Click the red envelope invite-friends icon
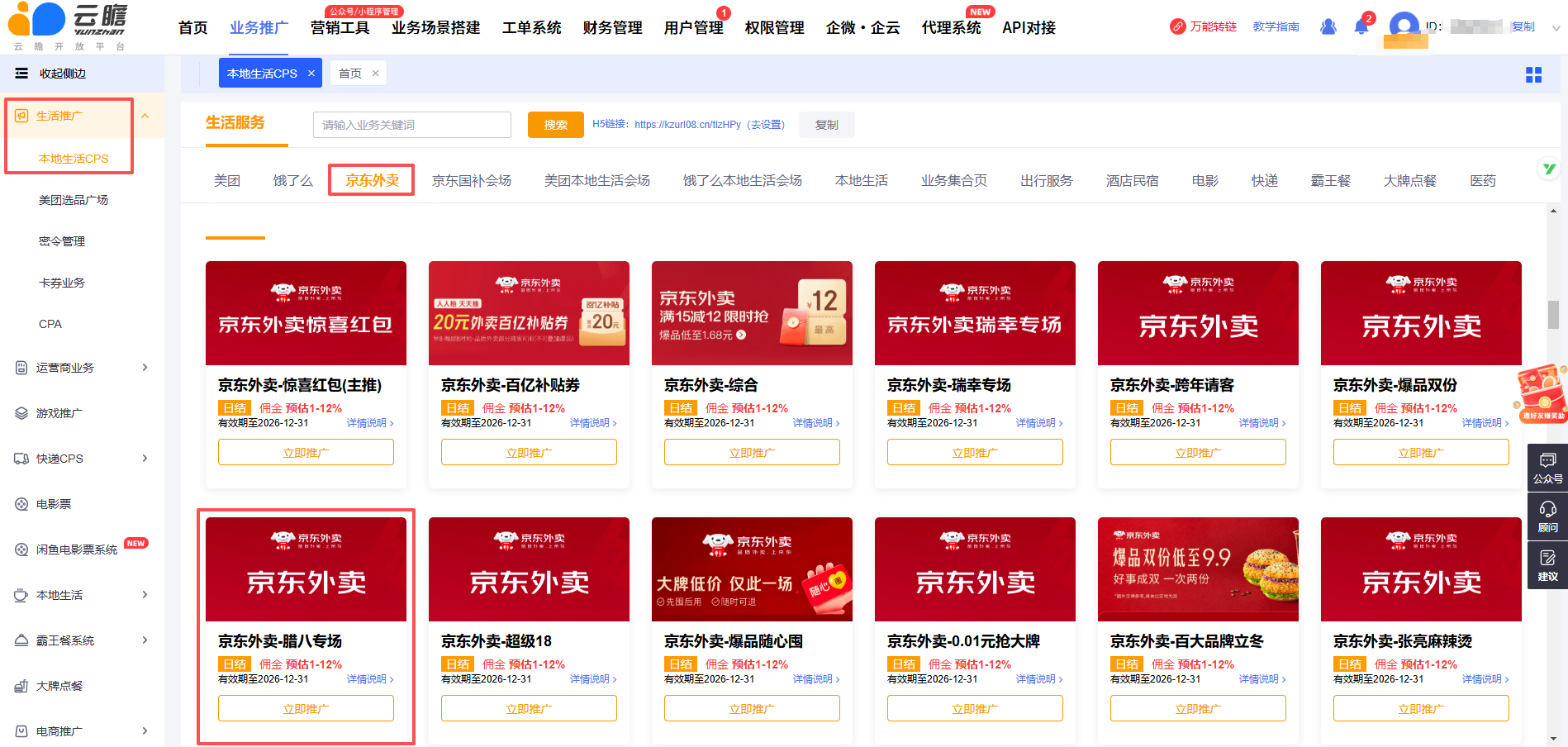Screen dimensions: 1568x747 pos(1542,393)
